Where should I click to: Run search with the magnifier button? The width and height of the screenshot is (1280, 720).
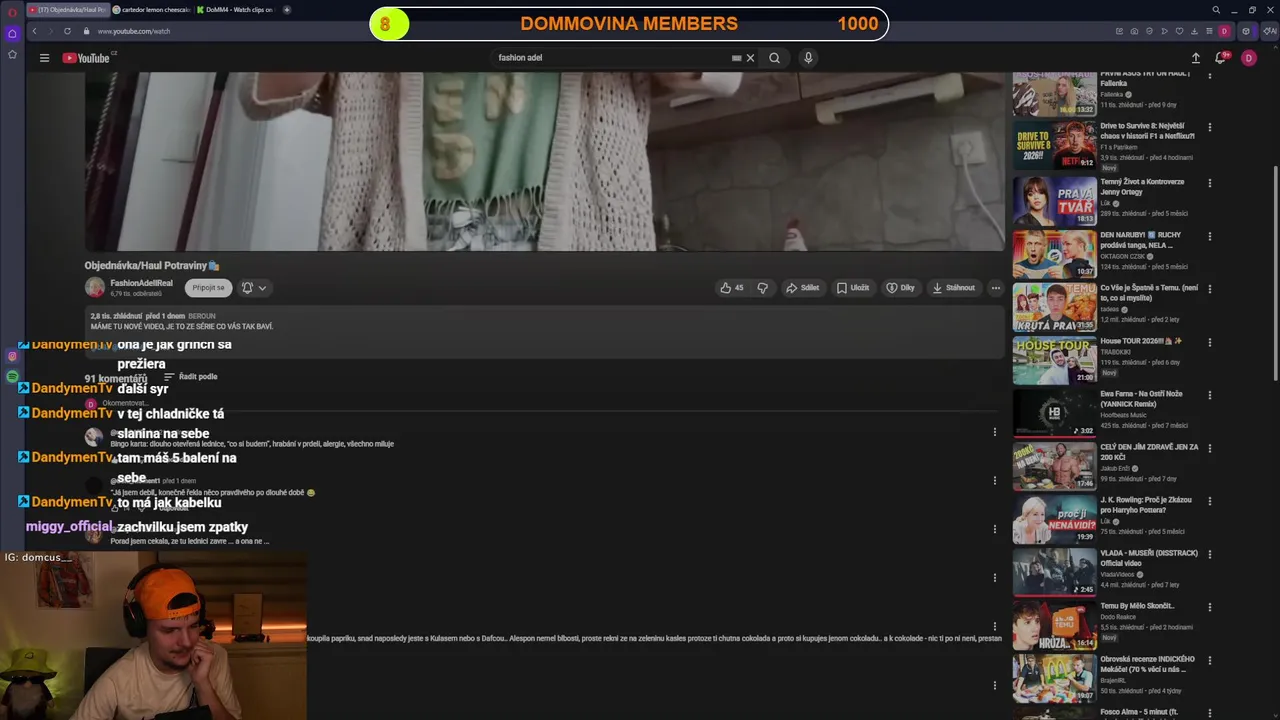pos(774,58)
